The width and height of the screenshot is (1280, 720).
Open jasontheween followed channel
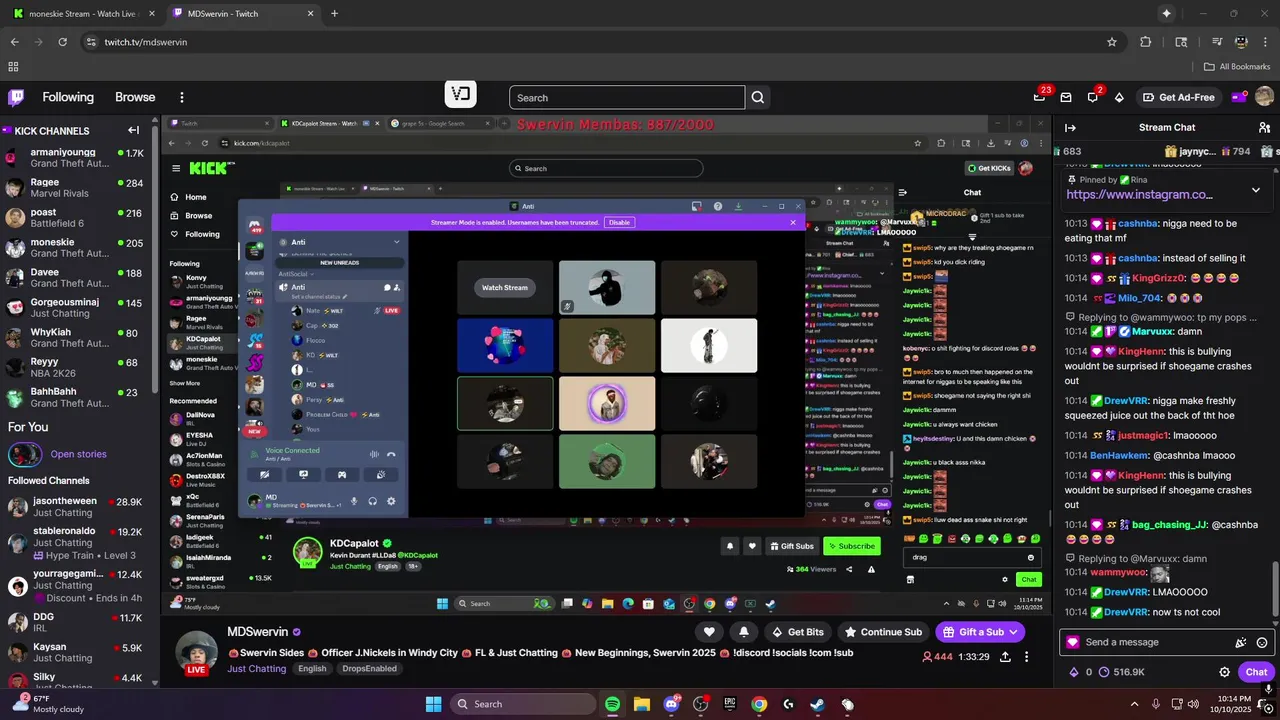76,506
